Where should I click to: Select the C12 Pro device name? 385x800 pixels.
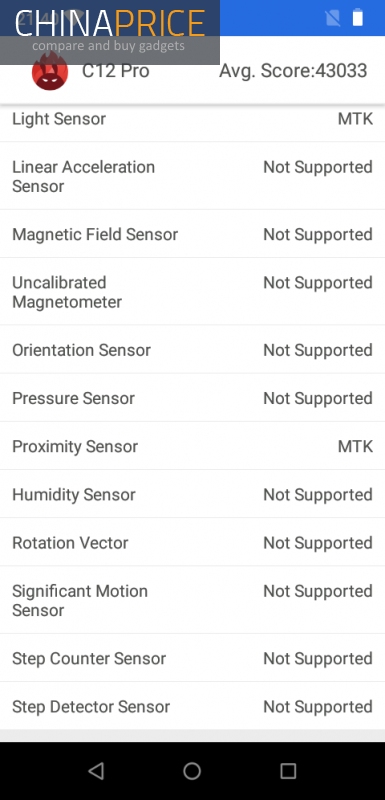click(x=115, y=70)
